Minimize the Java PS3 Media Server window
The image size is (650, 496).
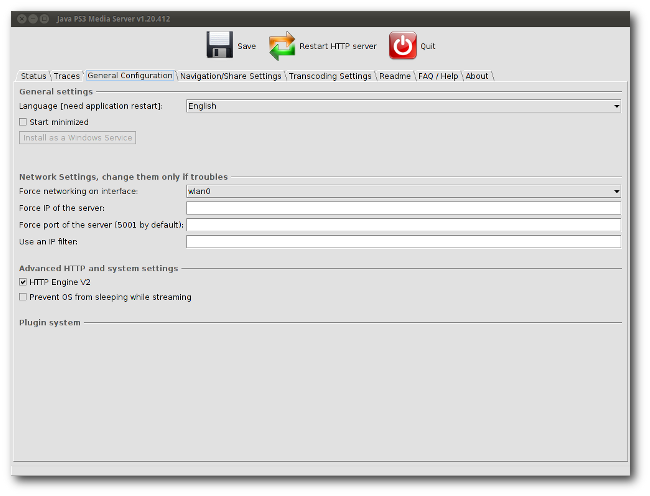[33, 19]
